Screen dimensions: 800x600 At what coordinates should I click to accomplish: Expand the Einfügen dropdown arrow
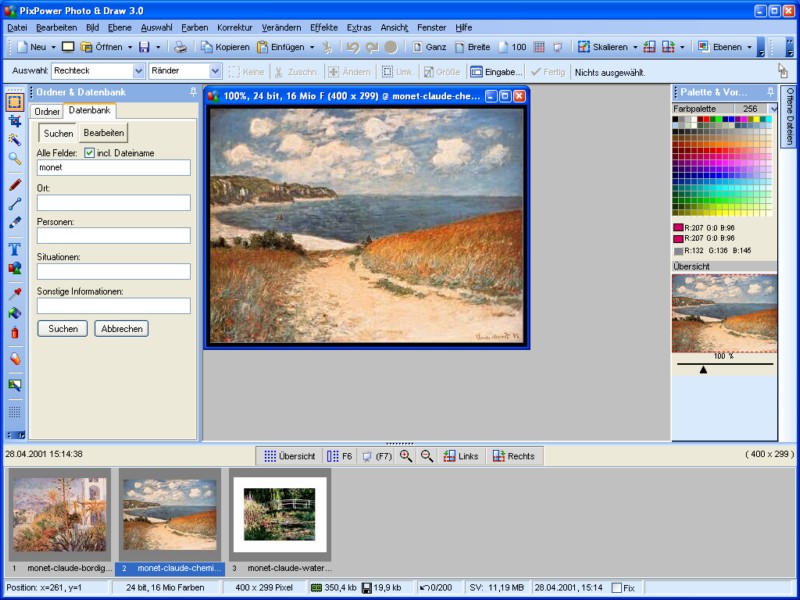click(312, 47)
